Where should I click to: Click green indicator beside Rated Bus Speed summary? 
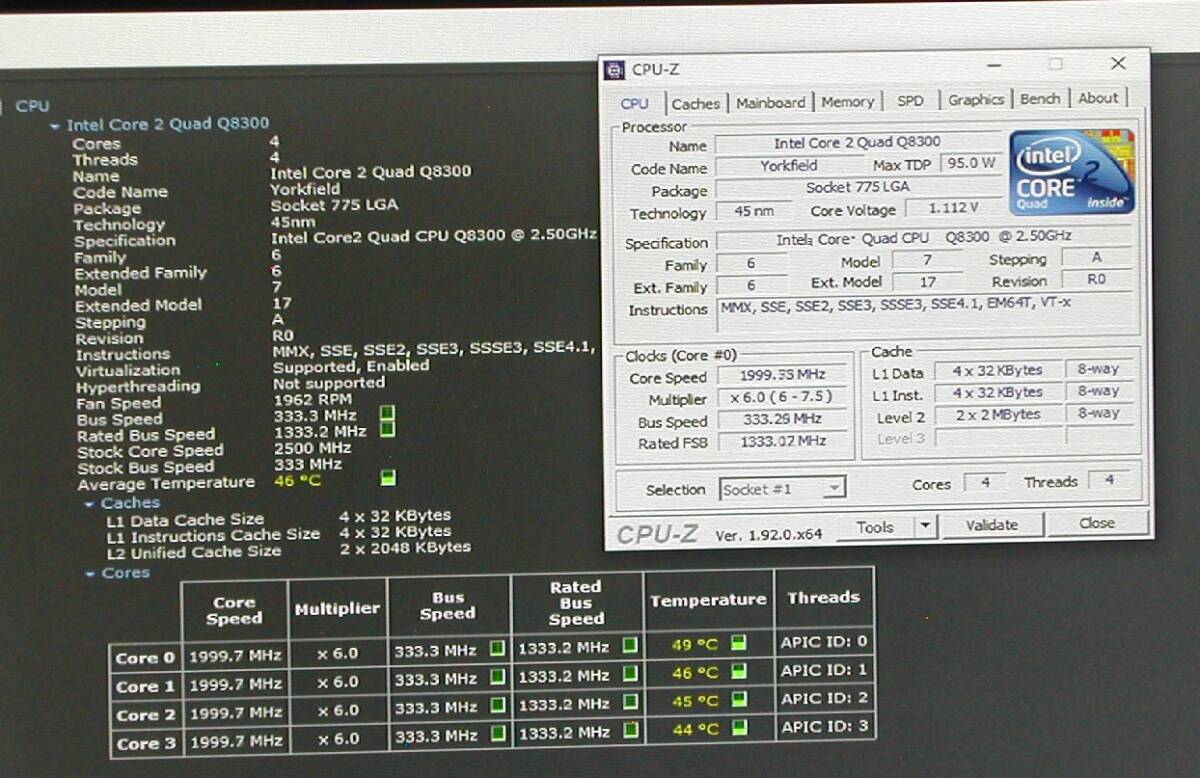[x=387, y=429]
